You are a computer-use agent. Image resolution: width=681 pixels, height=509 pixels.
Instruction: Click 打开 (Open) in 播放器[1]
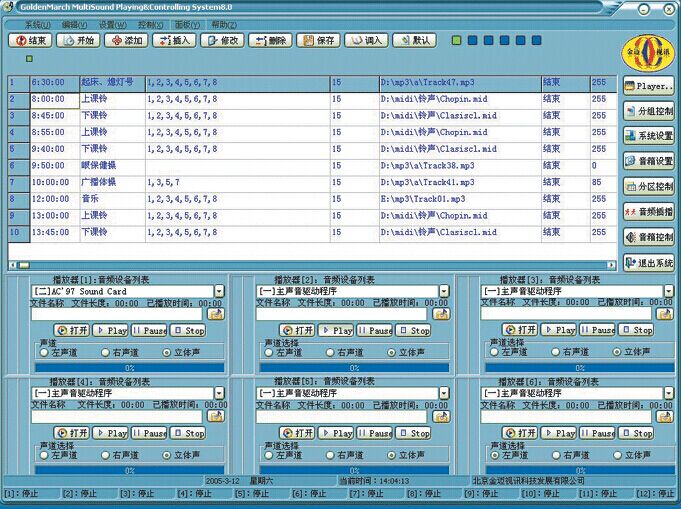coord(72,331)
